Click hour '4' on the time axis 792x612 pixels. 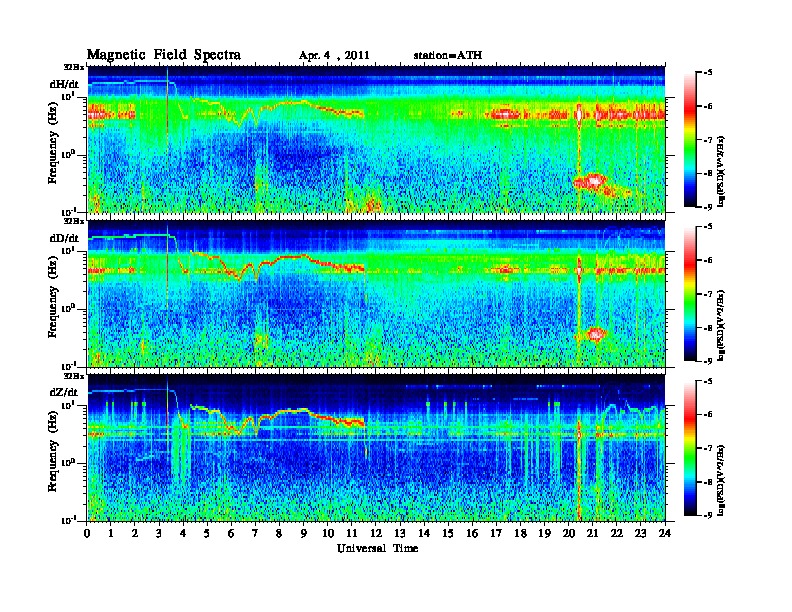[x=183, y=534]
